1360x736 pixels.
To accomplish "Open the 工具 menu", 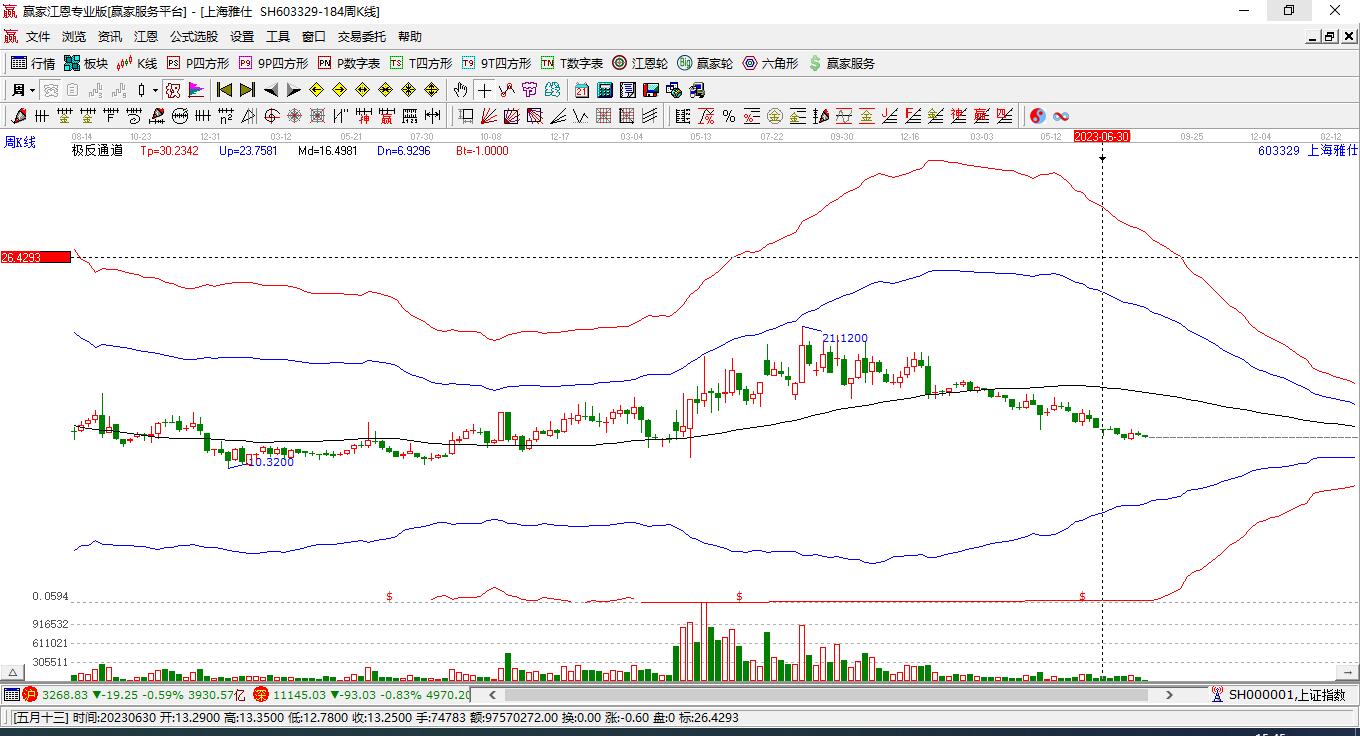I will (278, 37).
